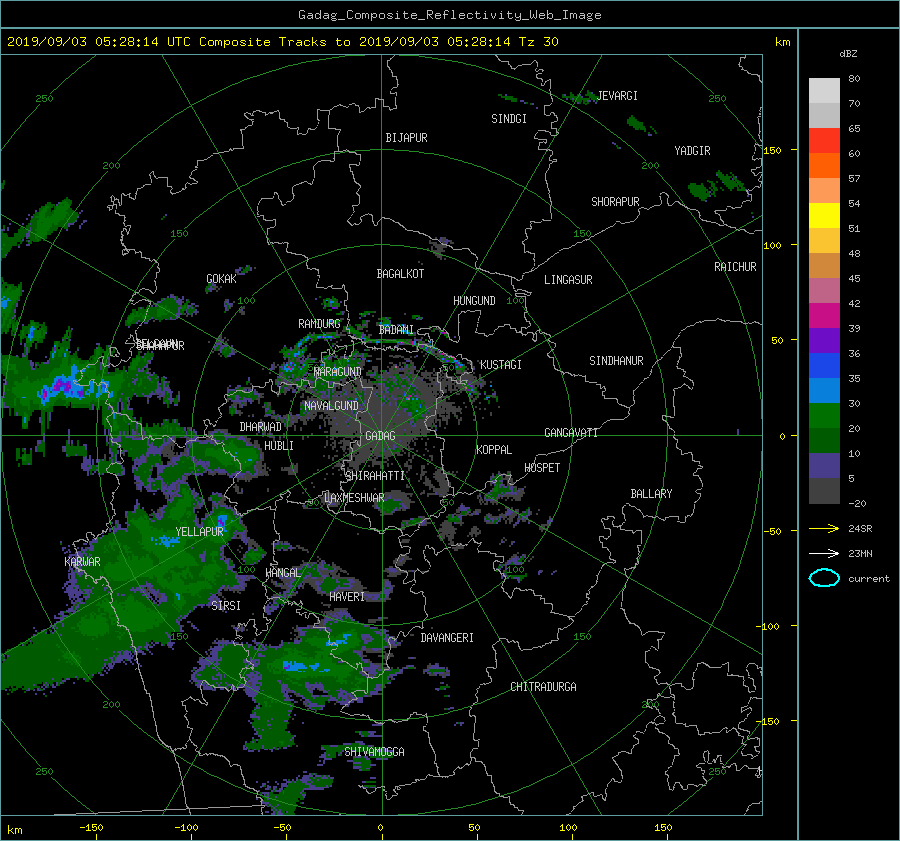Click the YELLAPUR city label

(x=199, y=532)
